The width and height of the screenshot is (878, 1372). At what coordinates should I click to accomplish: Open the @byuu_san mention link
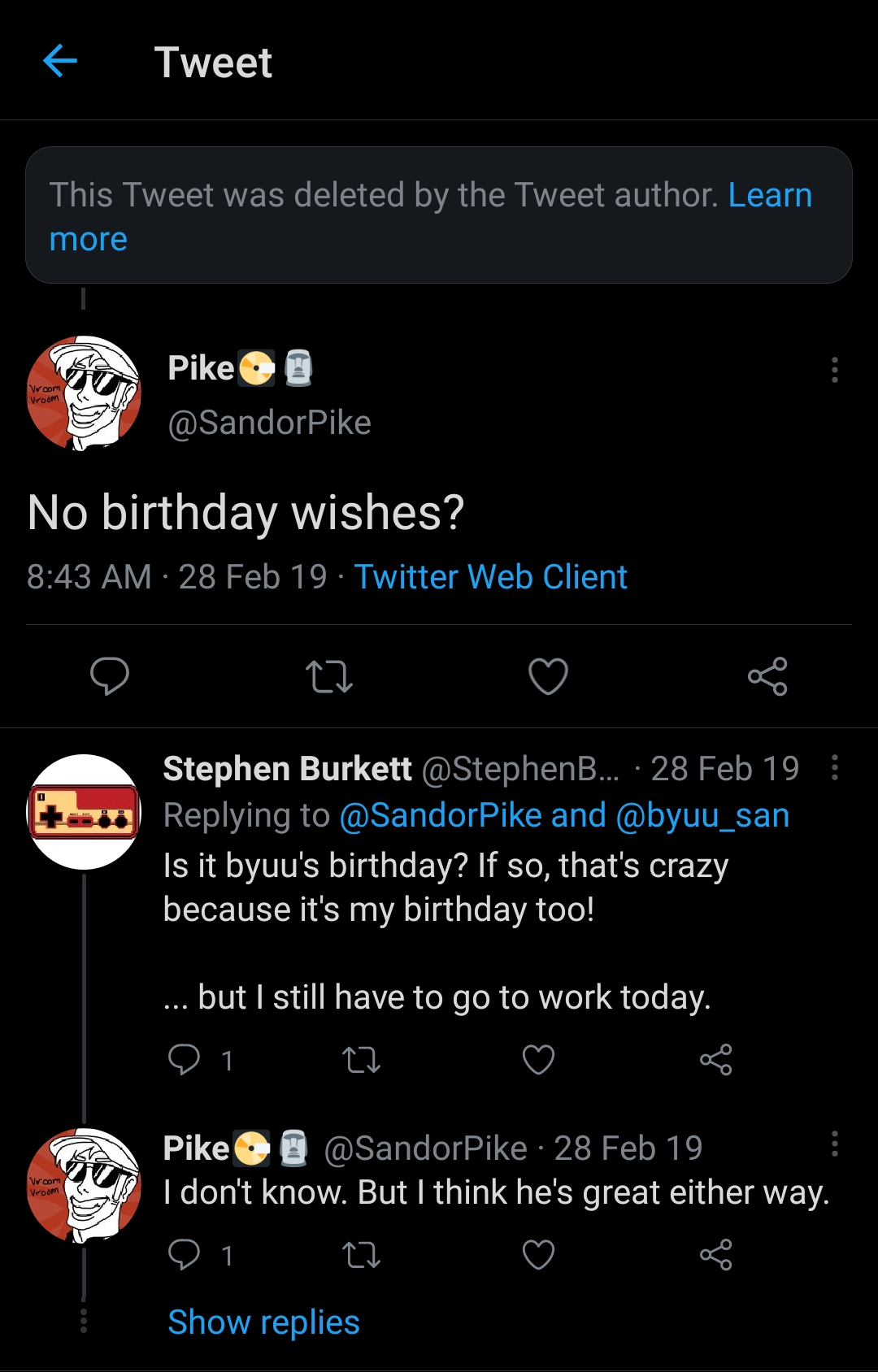click(x=702, y=816)
